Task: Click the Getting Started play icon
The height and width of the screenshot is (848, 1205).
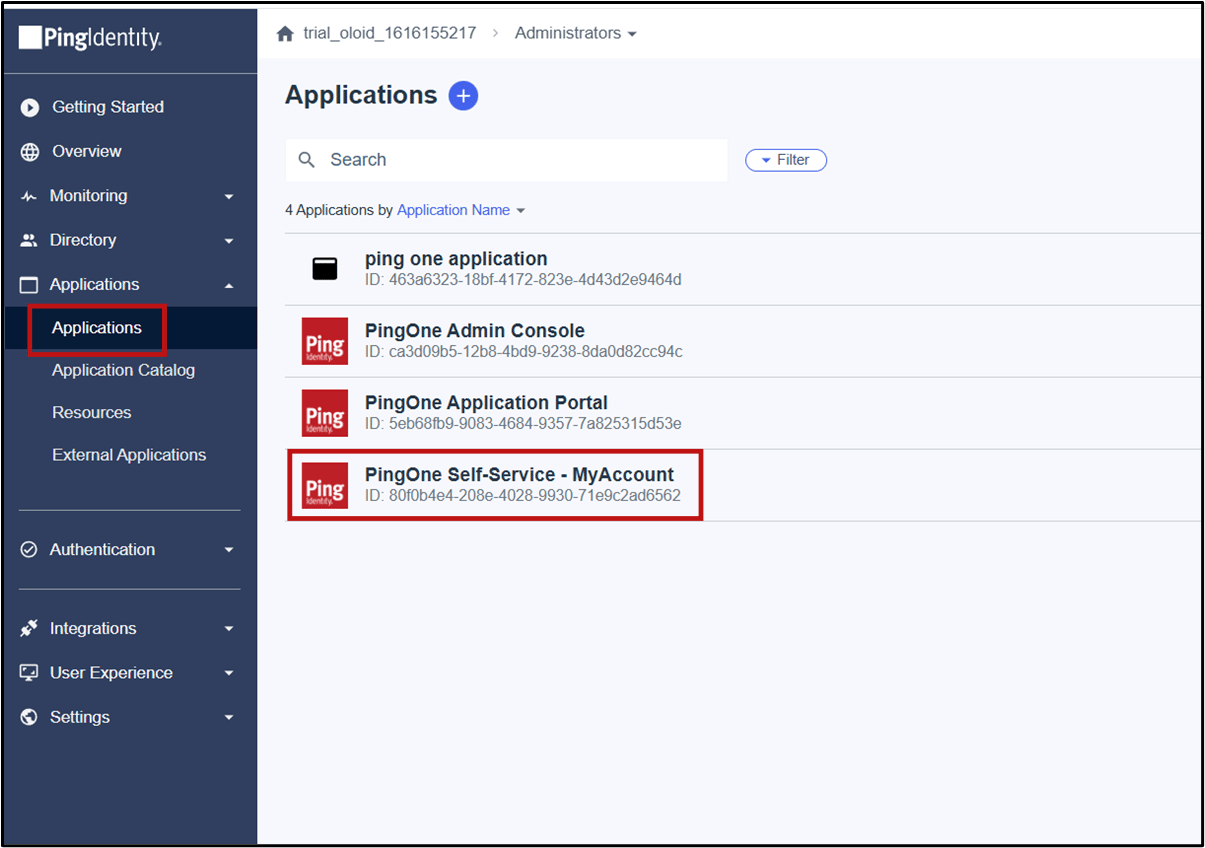Action: [30, 107]
